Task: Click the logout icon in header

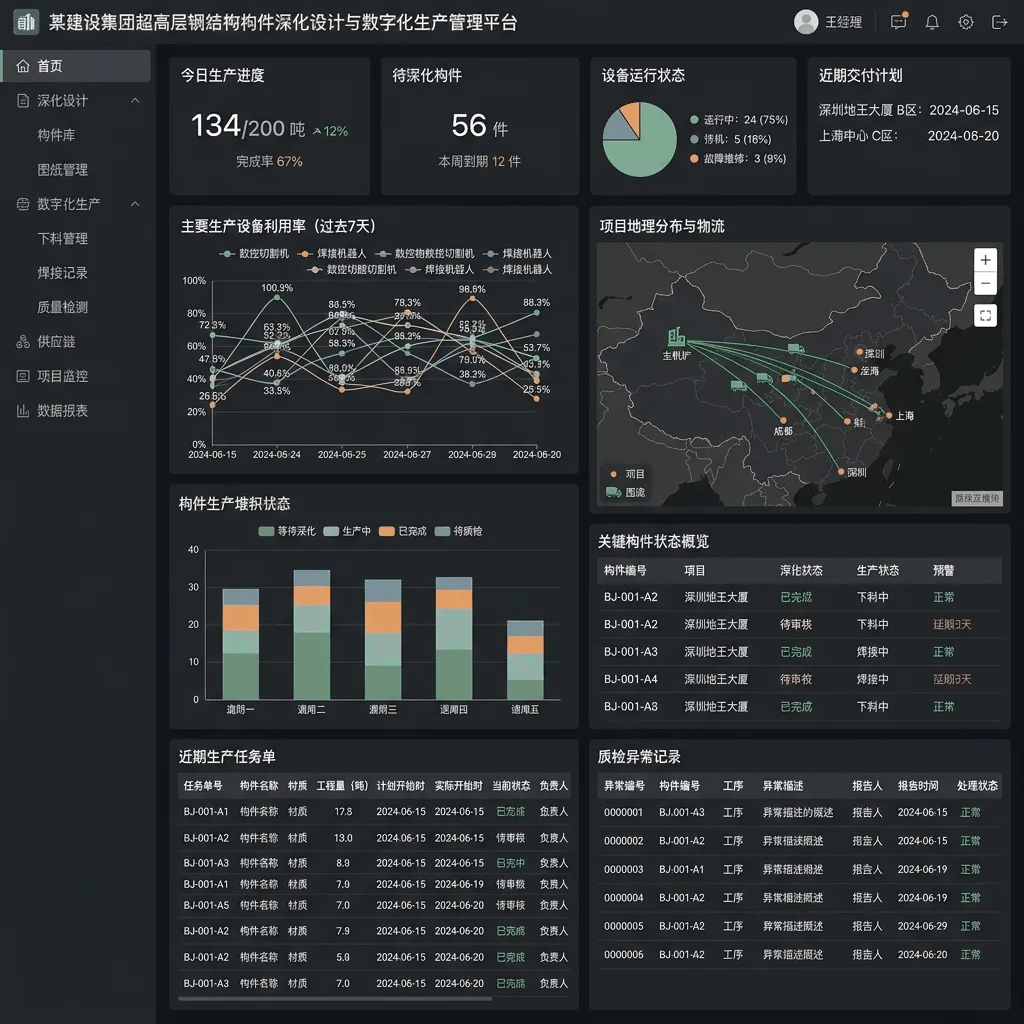Action: [999, 22]
